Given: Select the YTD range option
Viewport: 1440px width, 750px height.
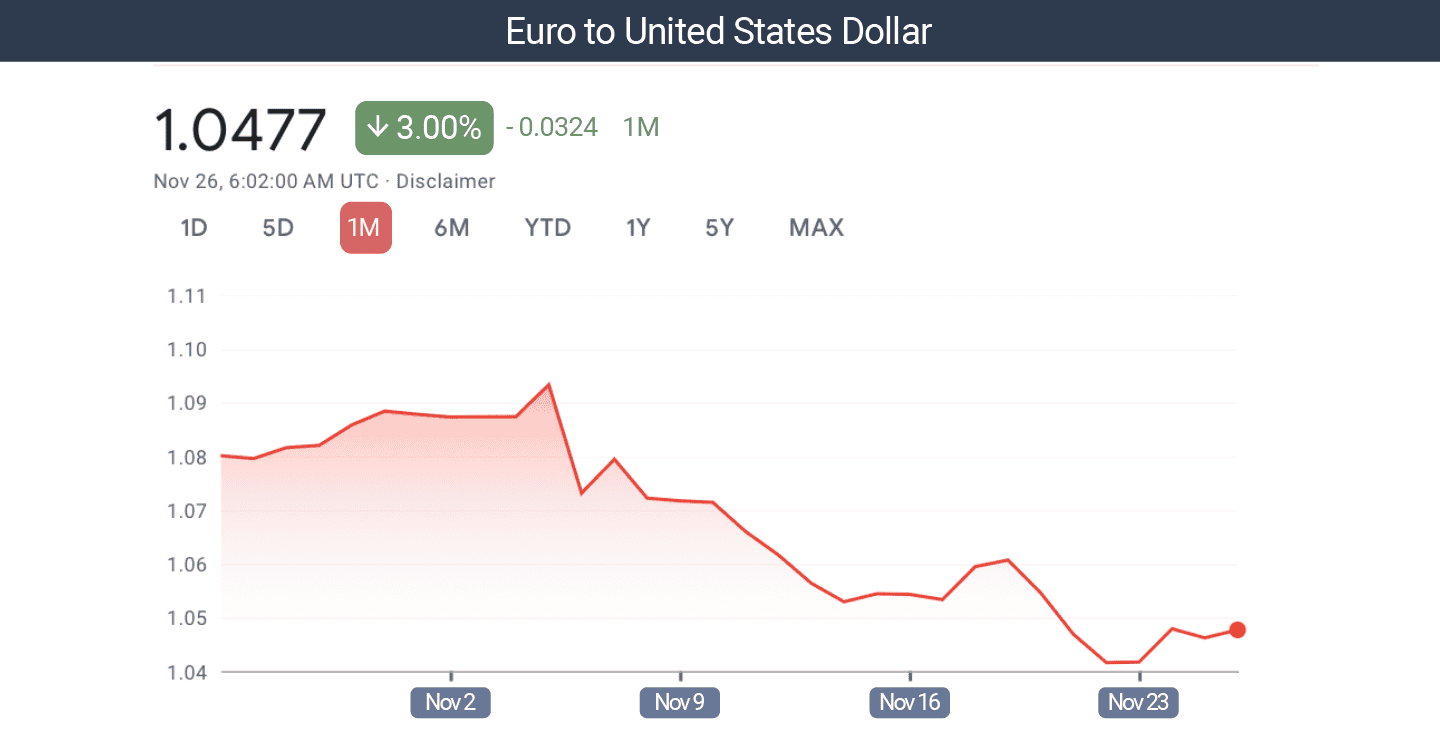Looking at the screenshot, I should 548,228.
